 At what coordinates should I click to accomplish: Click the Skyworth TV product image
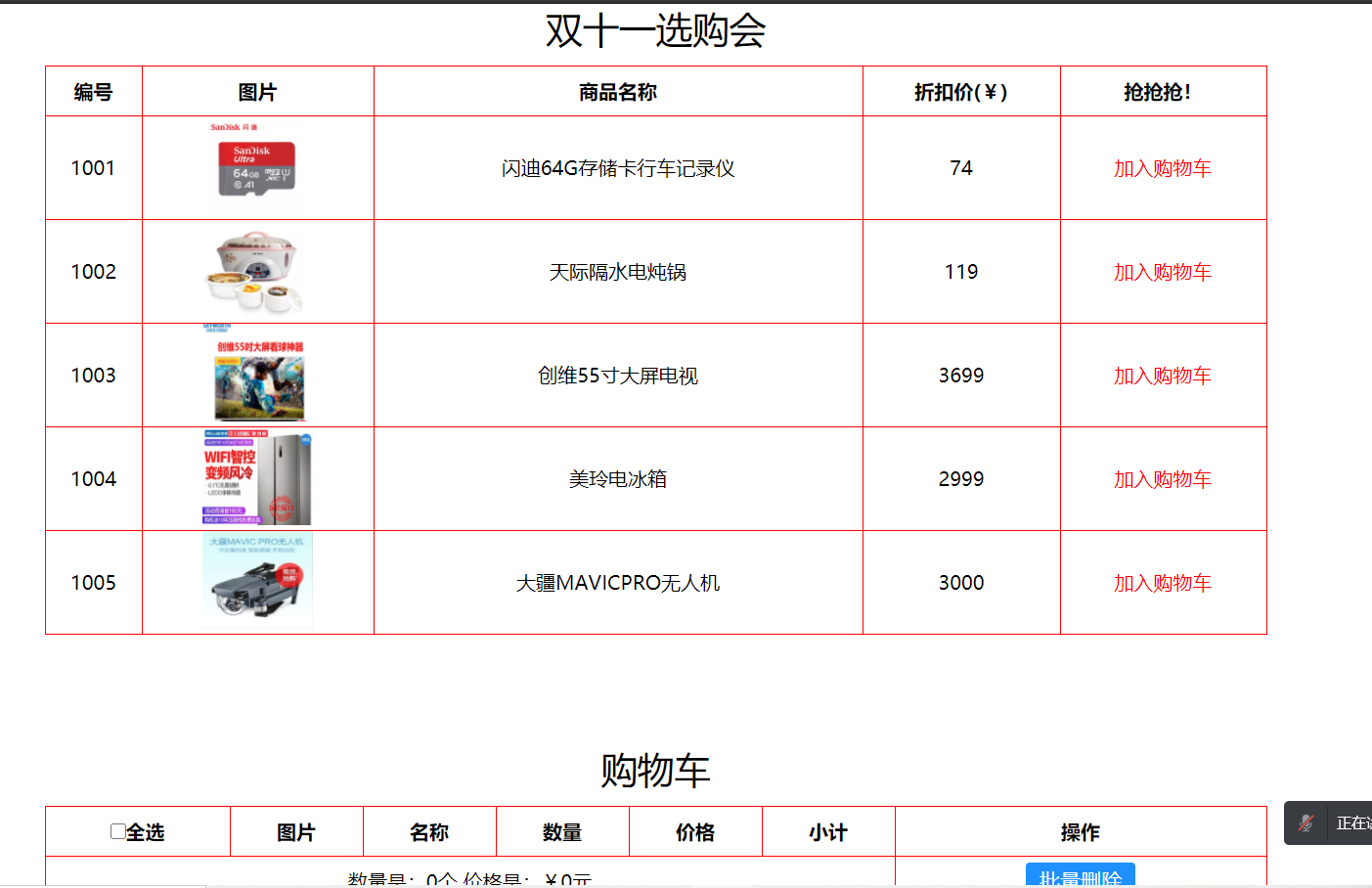tap(258, 376)
